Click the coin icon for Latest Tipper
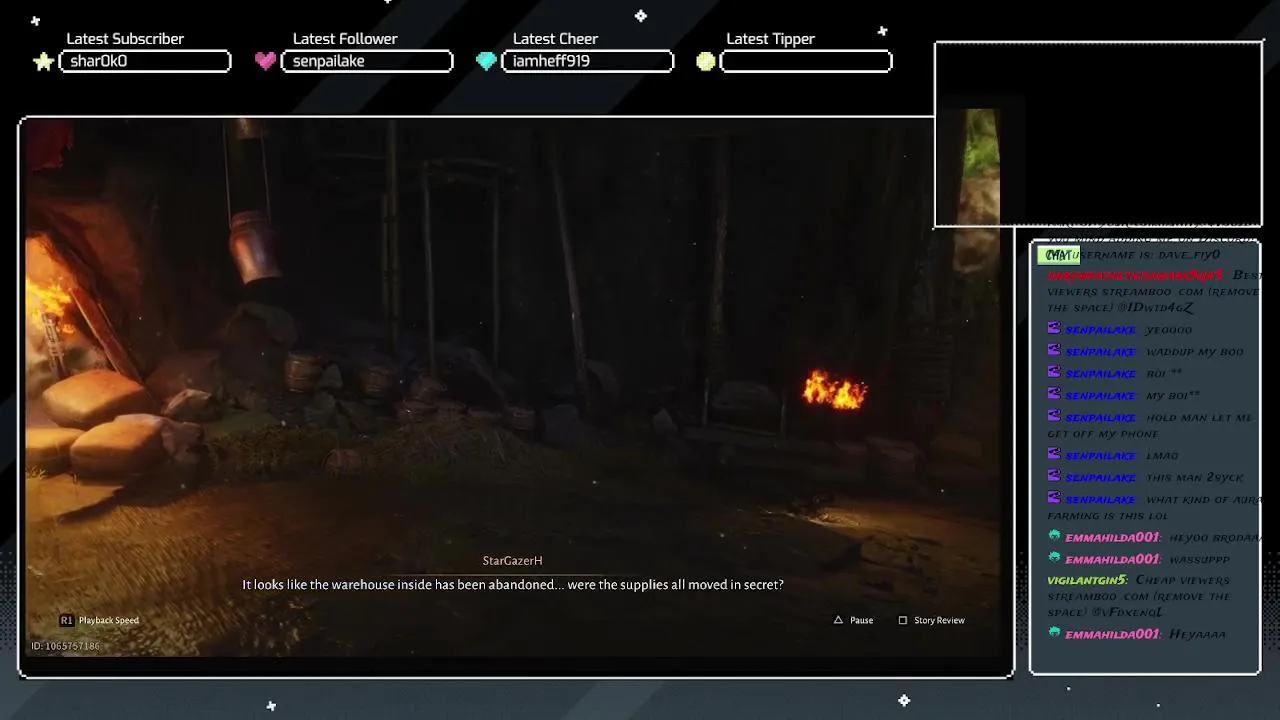The height and width of the screenshot is (720, 1280). (706, 61)
